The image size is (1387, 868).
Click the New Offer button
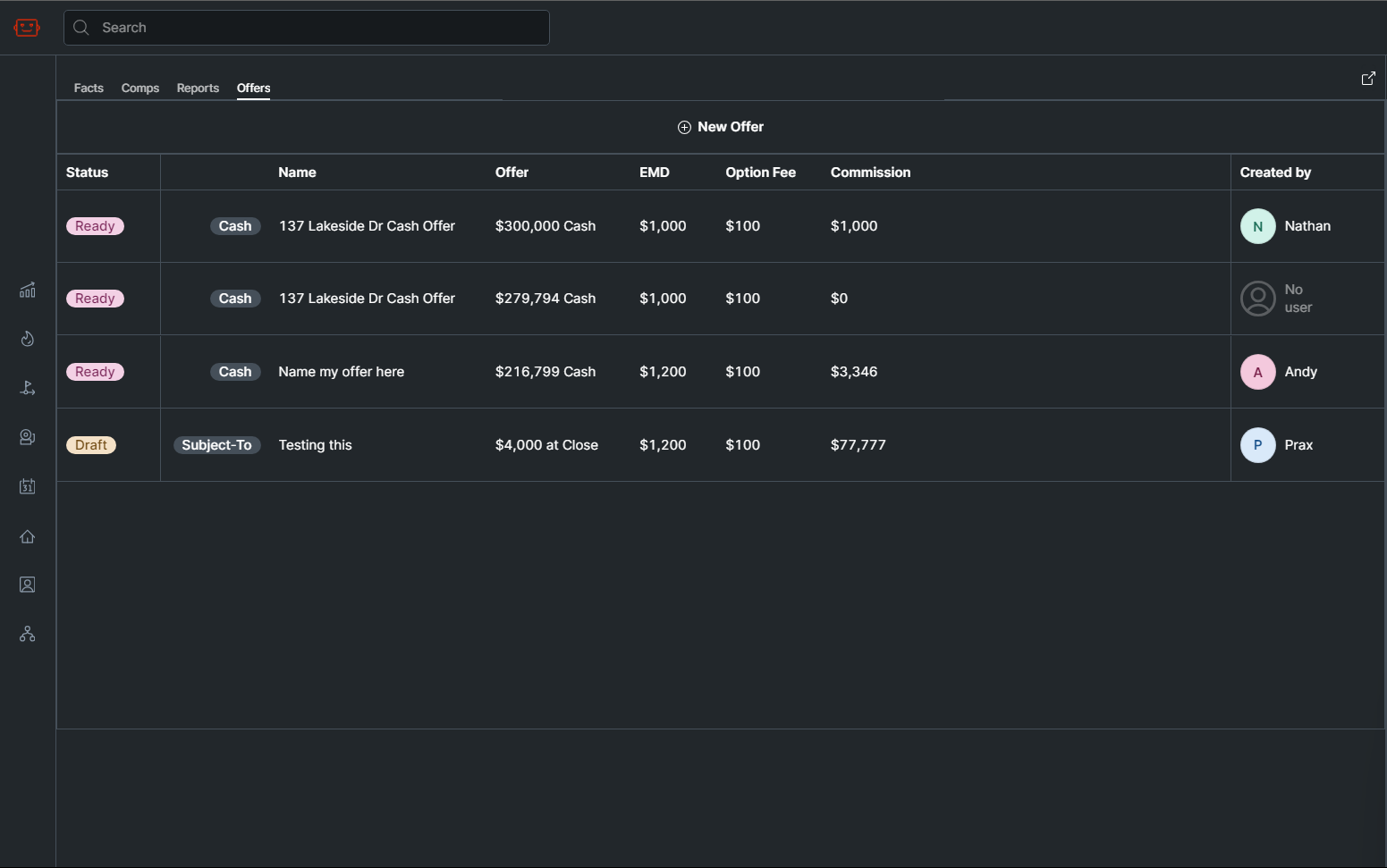tap(721, 127)
